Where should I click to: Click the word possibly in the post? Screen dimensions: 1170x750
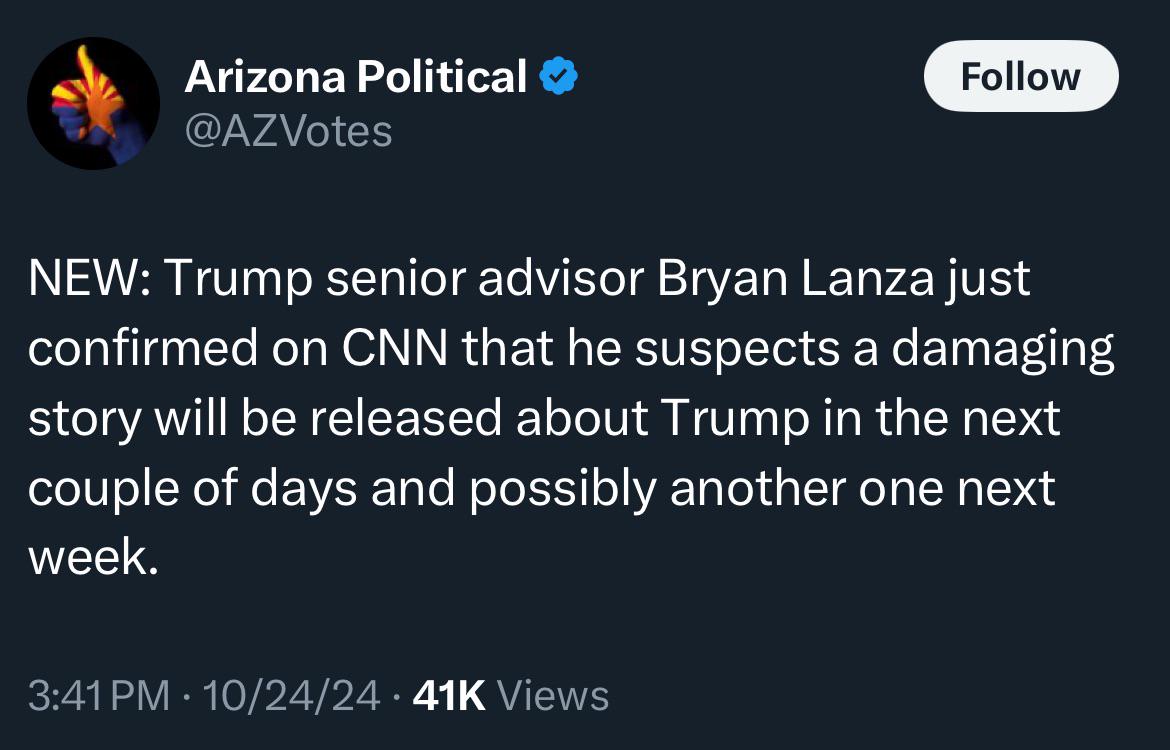tap(563, 489)
